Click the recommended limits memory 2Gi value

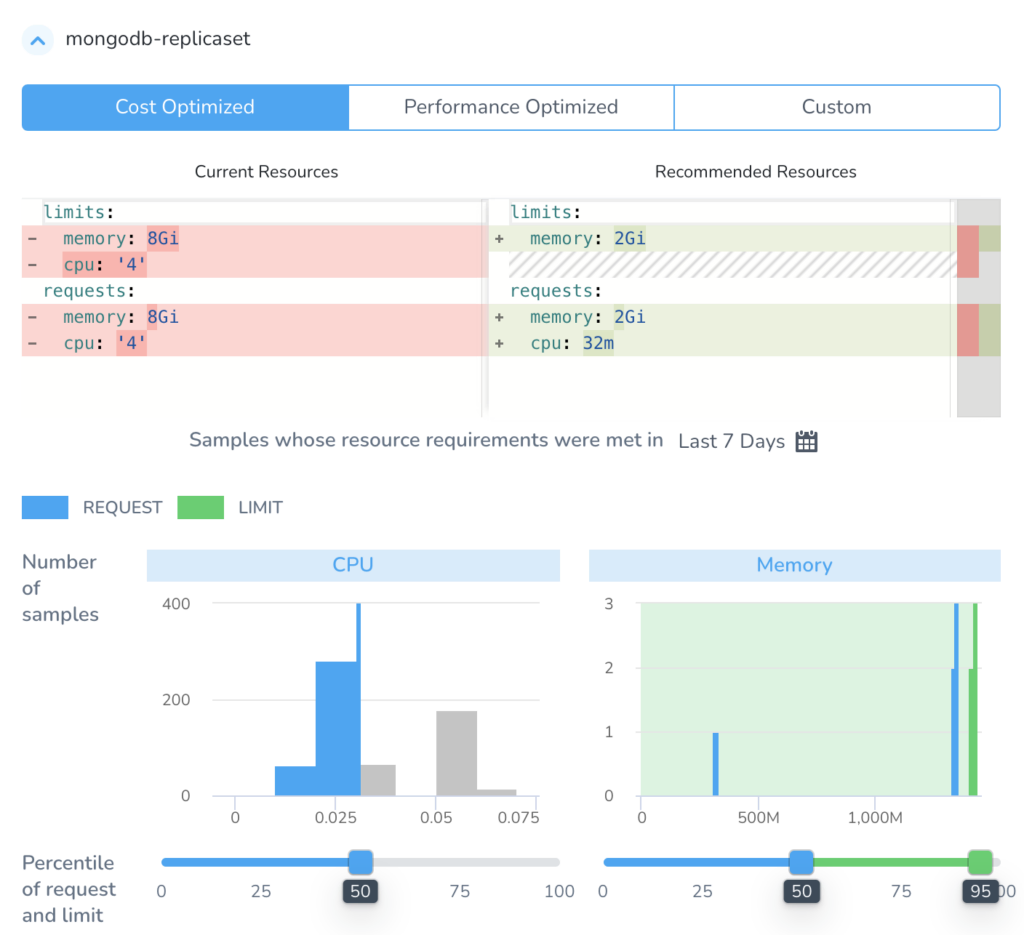tap(630, 238)
